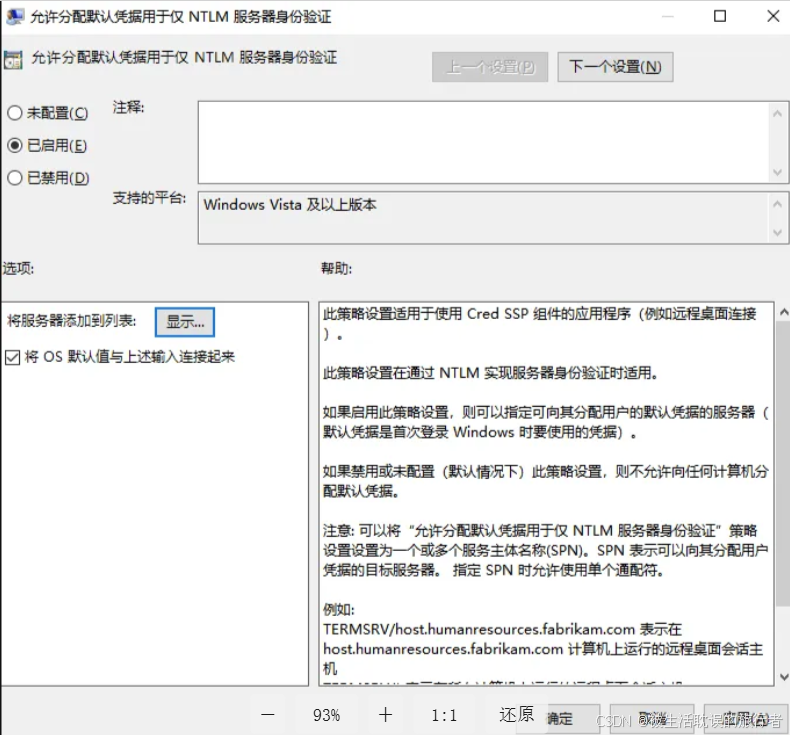The height and width of the screenshot is (735, 790).
Task: Click the zoom out minus button
Action: [x=268, y=715]
